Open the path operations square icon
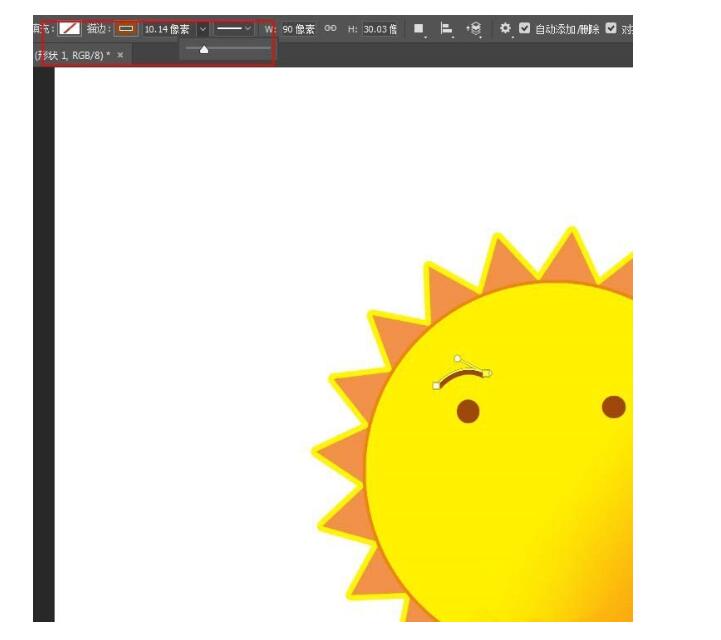Viewport: 721px width, 640px height. 418,29
